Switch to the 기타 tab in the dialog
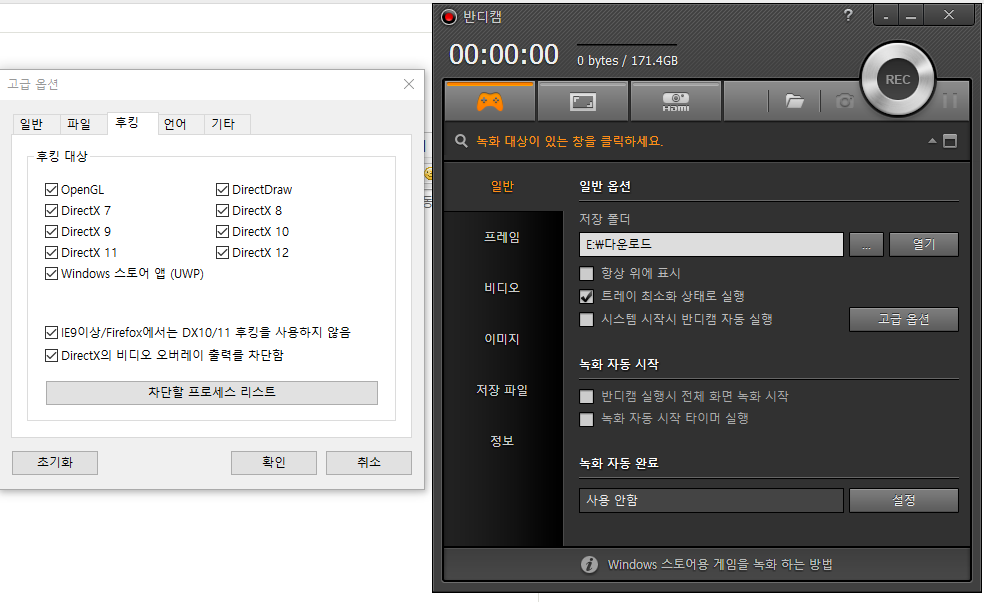This screenshot has height=602, width=984. click(x=223, y=124)
